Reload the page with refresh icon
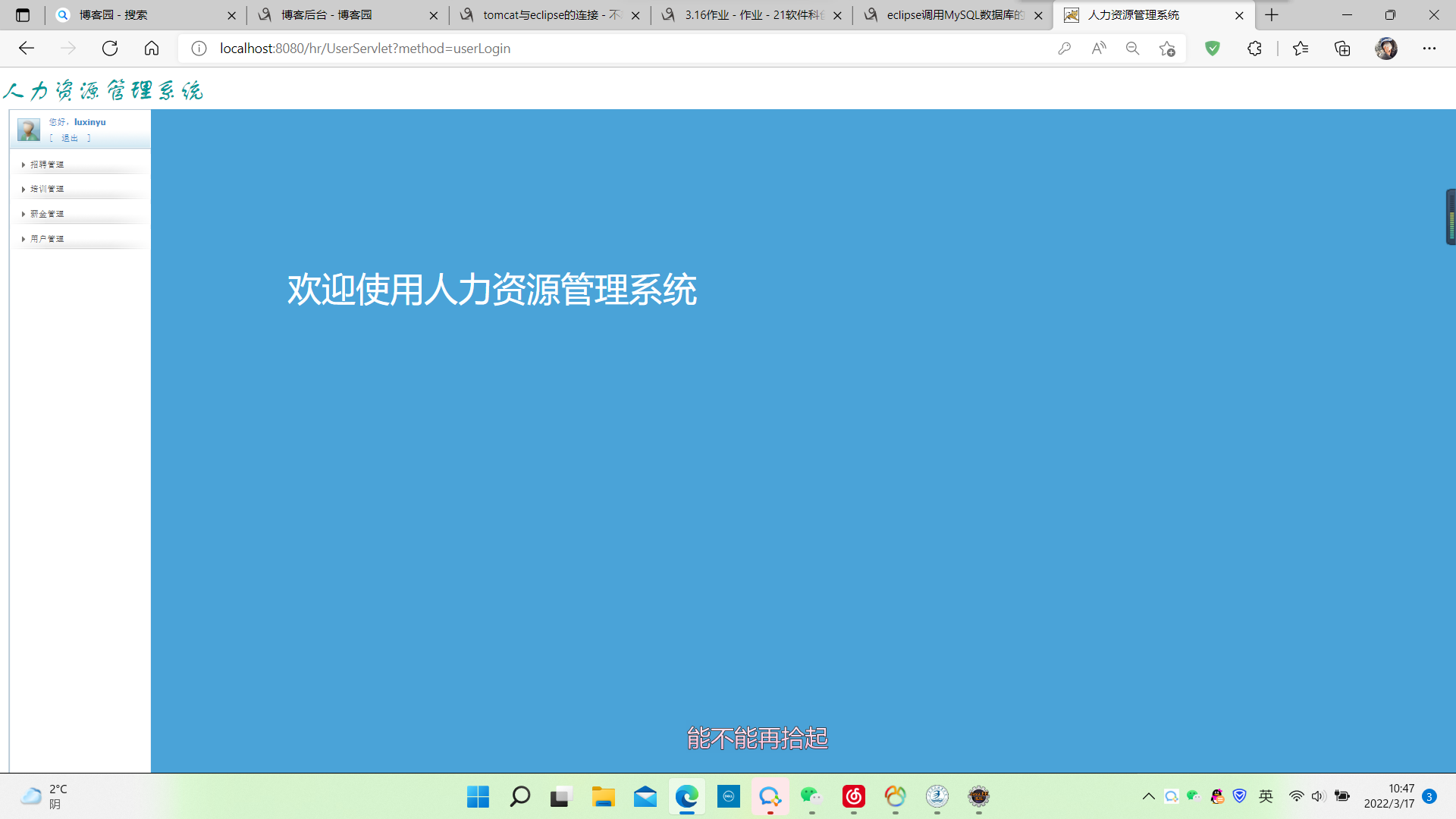The width and height of the screenshot is (1456, 819). (110, 49)
